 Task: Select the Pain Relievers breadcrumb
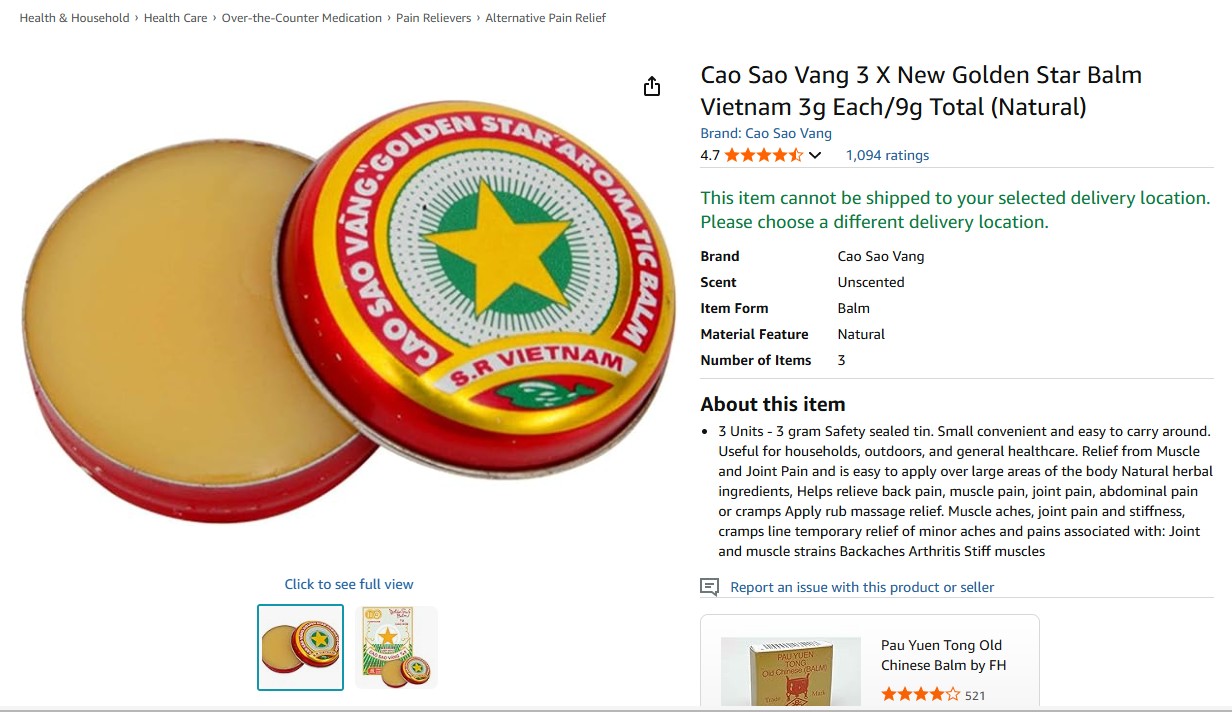(x=432, y=17)
